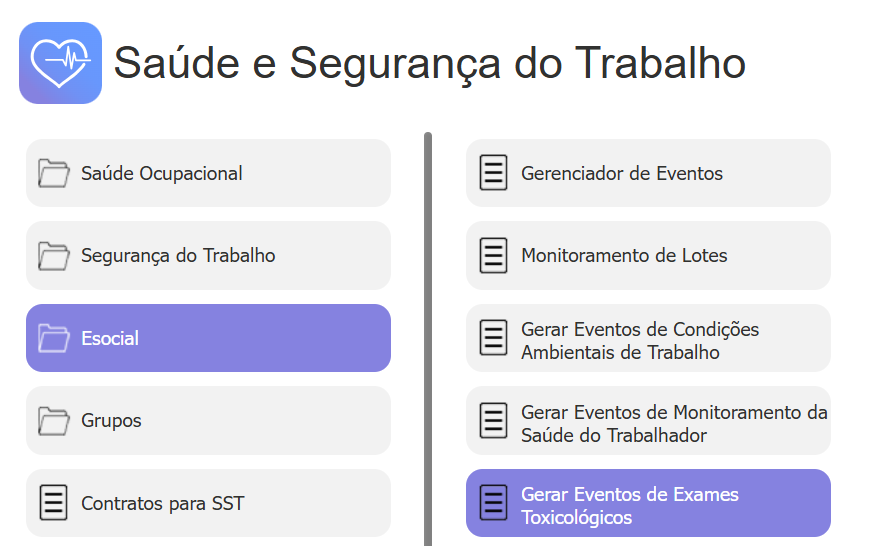882x546 pixels.
Task: Select the Esocial menu item
Action: click(110, 339)
